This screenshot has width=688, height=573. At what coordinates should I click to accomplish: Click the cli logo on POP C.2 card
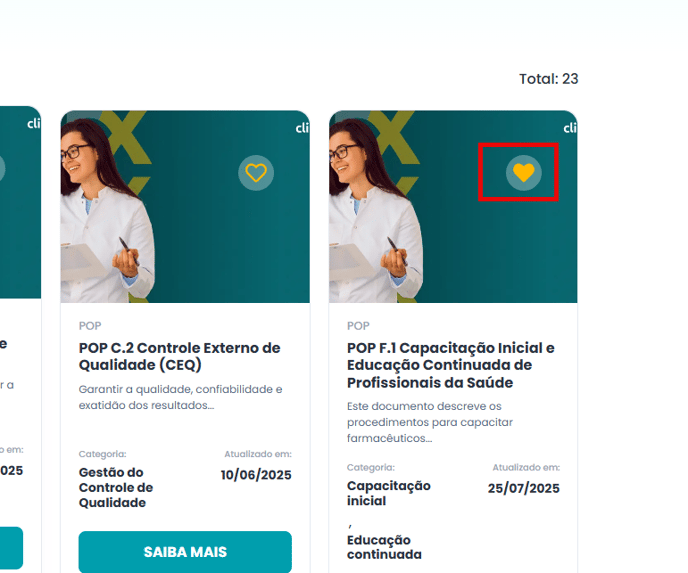pyautogui.click(x=302, y=128)
